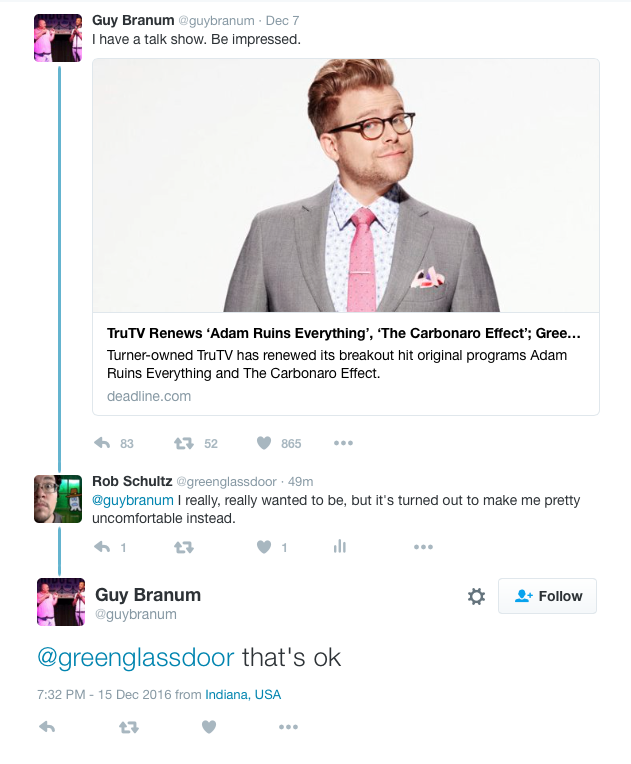
Task: Open the gear settings menu beside Follow
Action: coord(476,596)
